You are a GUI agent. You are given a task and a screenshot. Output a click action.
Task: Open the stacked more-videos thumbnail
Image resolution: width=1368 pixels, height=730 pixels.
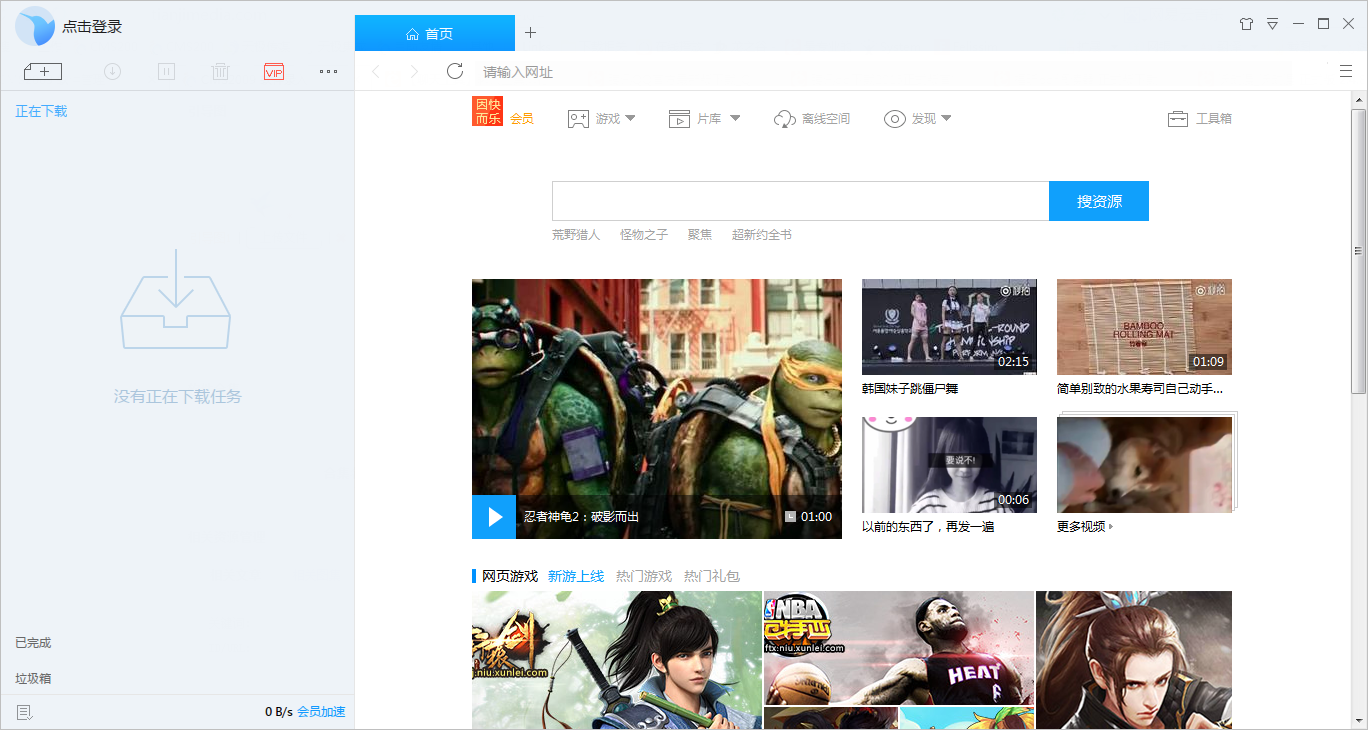click(1146, 463)
